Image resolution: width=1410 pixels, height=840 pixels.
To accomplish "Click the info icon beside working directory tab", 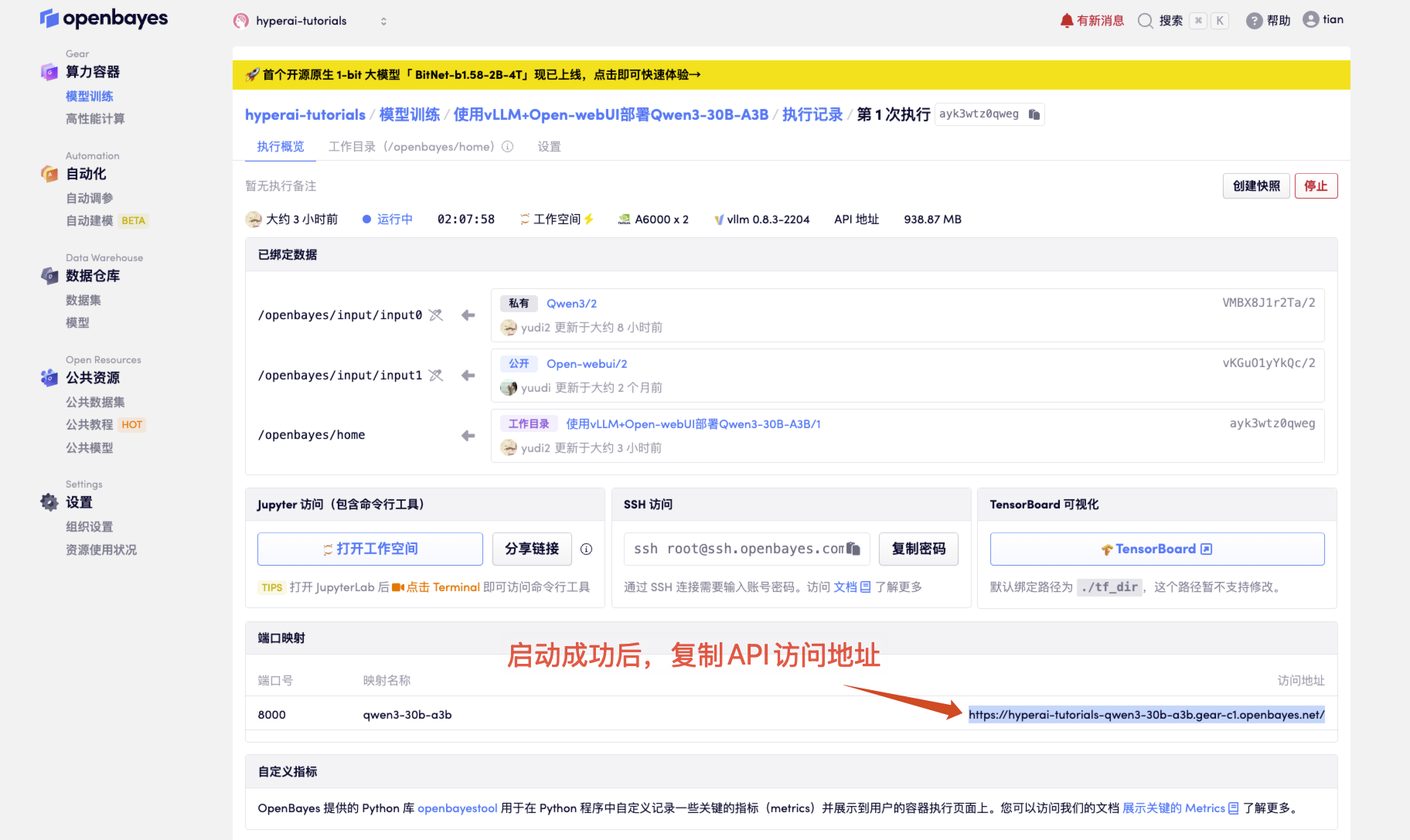I will (508, 147).
